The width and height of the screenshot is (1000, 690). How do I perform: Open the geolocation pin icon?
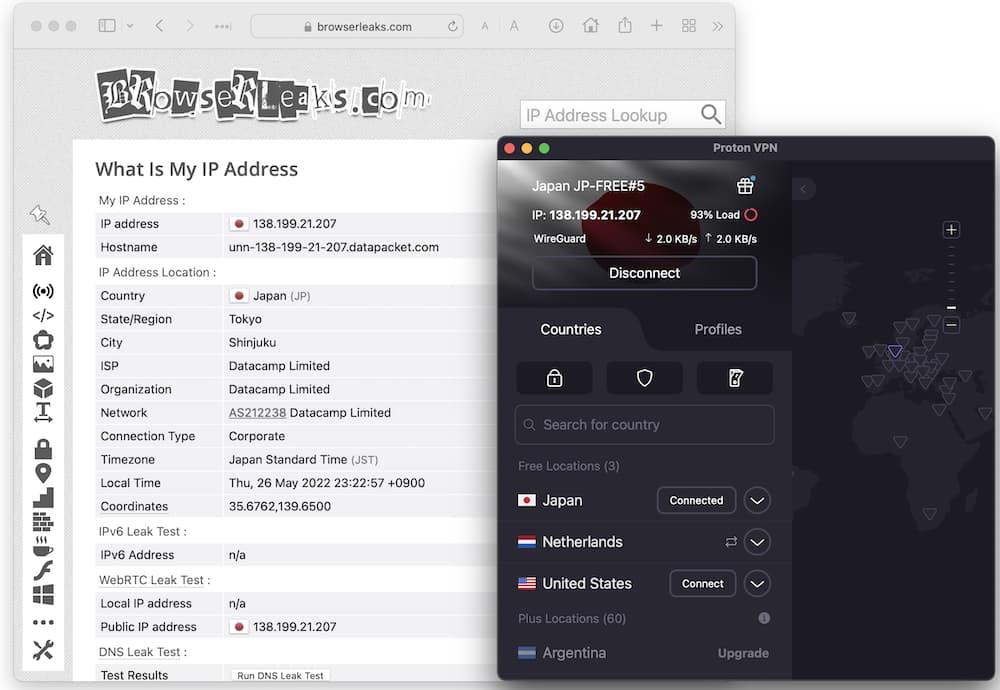pos(43,473)
